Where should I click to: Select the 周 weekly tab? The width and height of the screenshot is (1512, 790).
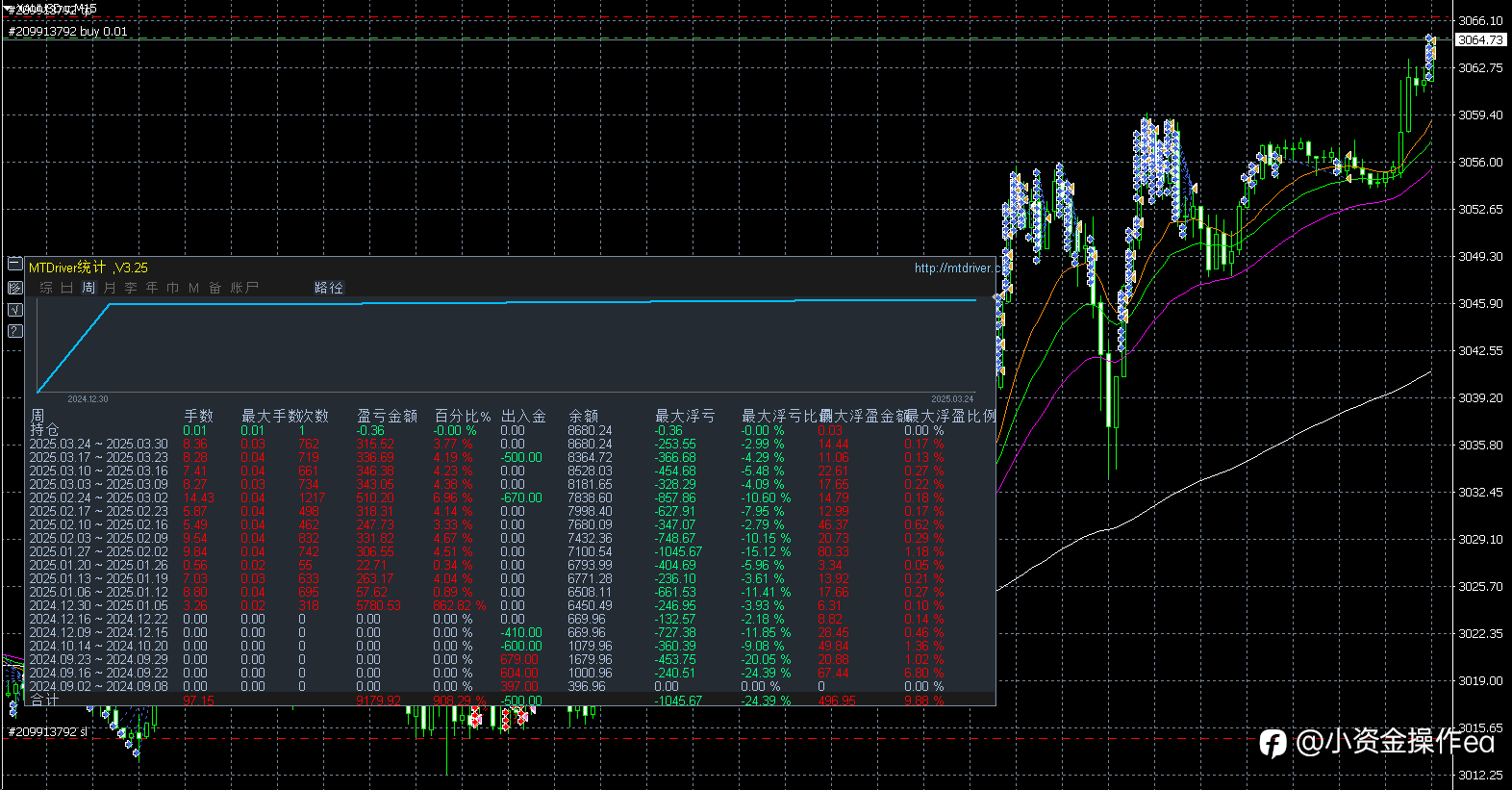click(88, 288)
